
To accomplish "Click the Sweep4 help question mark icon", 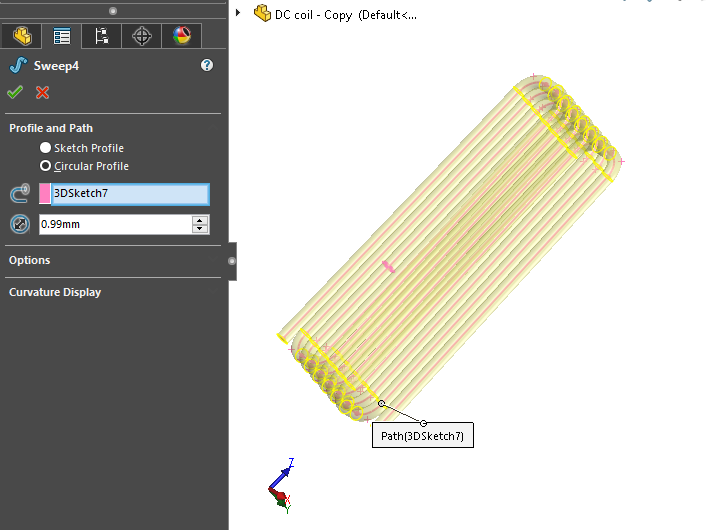I will (207, 65).
